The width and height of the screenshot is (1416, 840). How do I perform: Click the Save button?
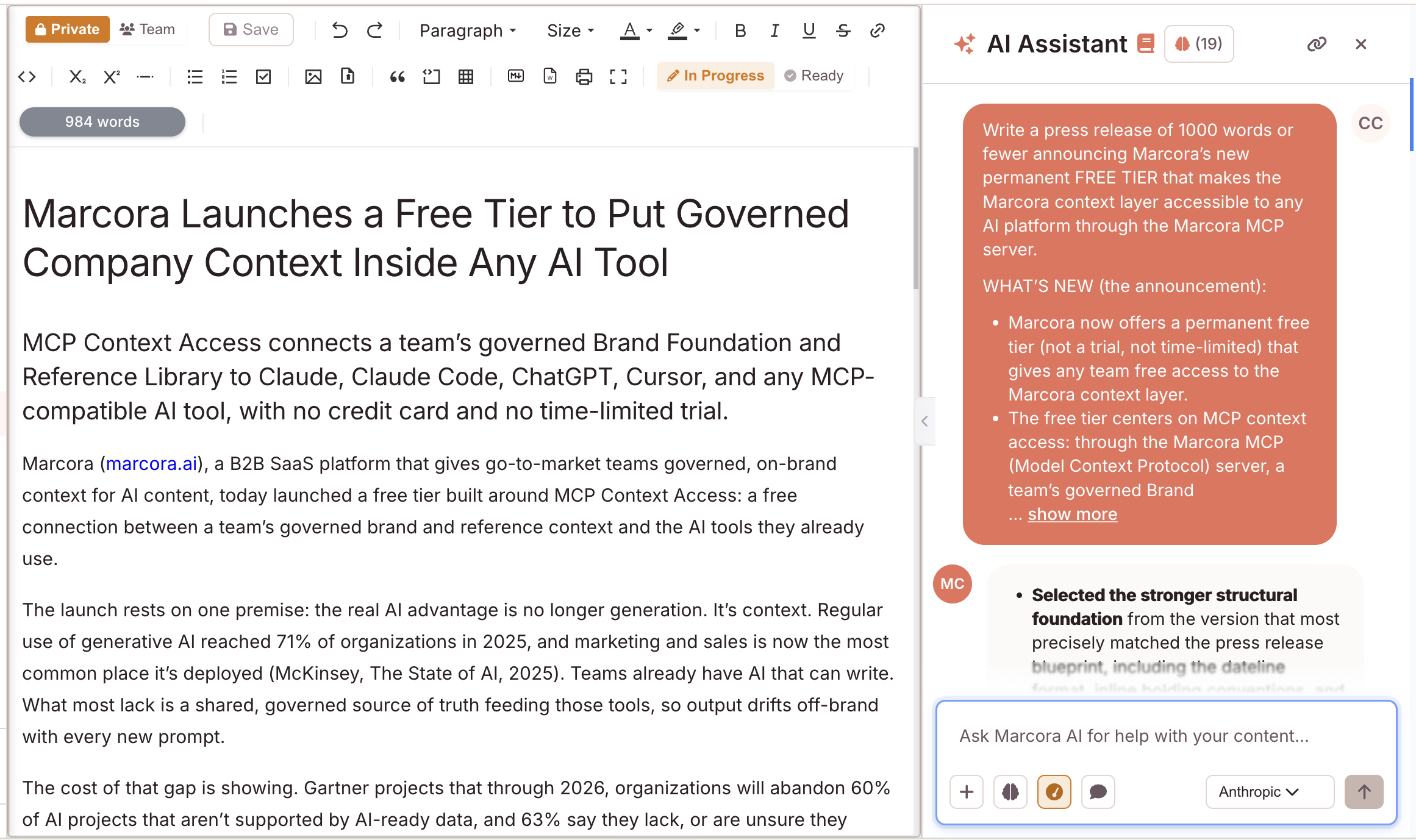tap(251, 29)
